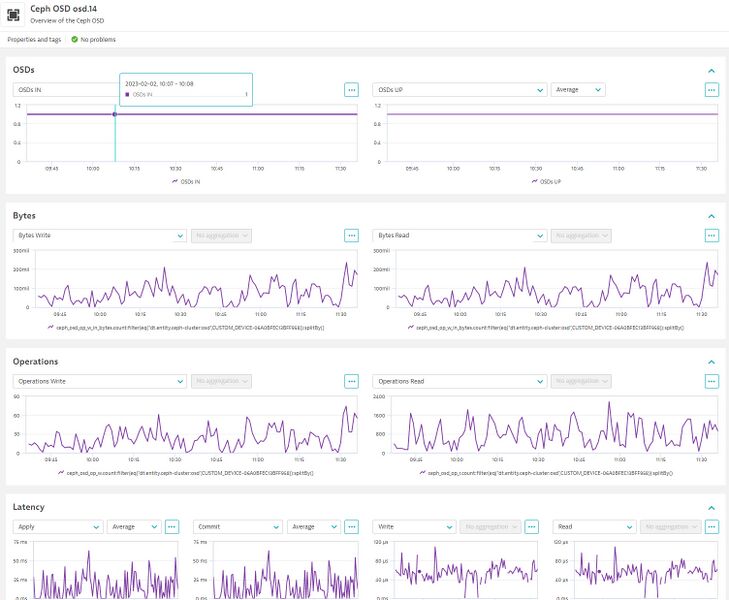
Task: Click the No problems status indicator
Action: click(x=93, y=39)
